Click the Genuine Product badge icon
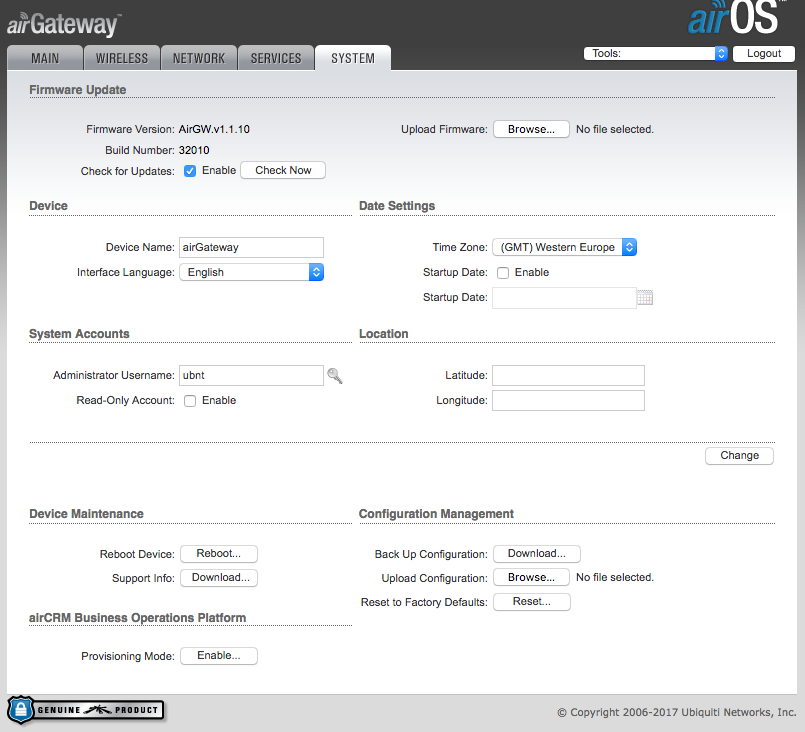 tap(86, 710)
